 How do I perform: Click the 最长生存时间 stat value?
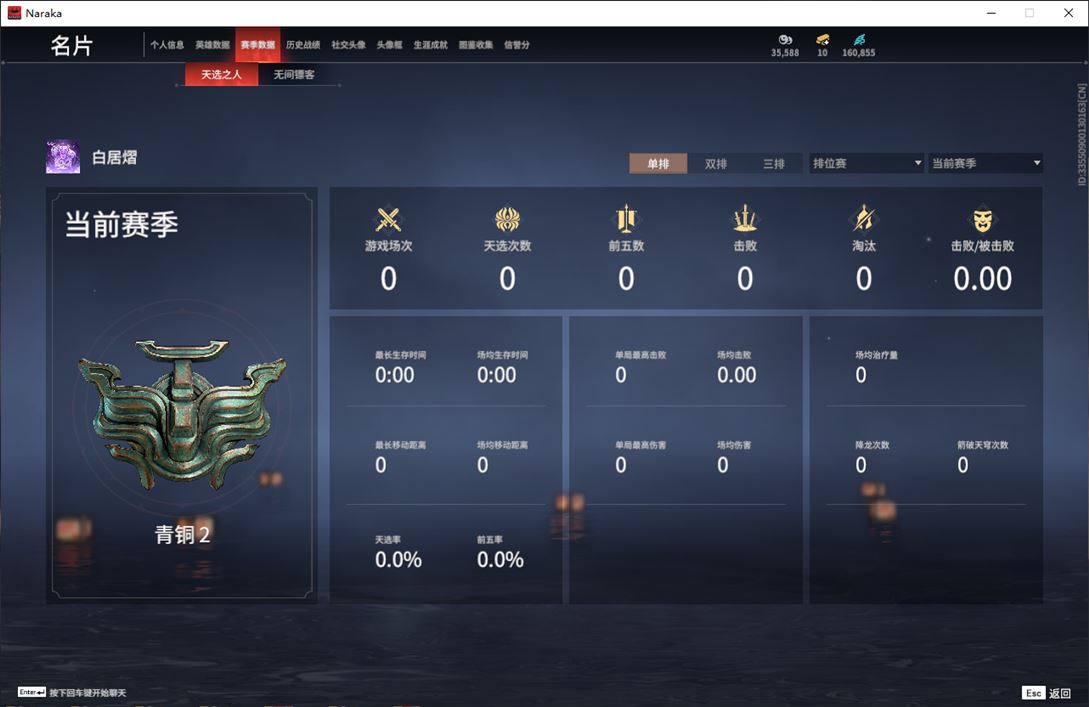[x=394, y=375]
